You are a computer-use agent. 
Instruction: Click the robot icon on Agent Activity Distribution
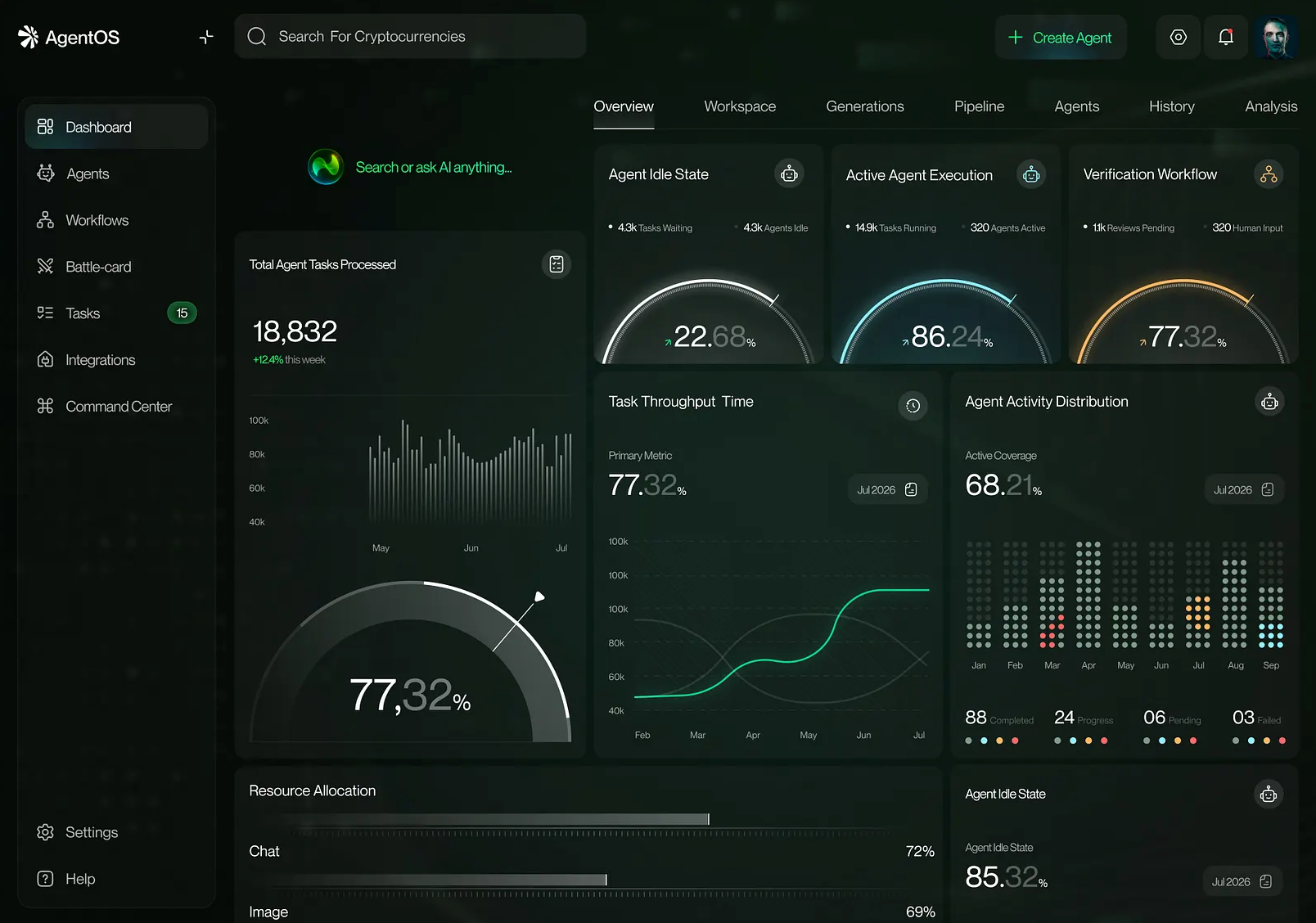click(1269, 402)
